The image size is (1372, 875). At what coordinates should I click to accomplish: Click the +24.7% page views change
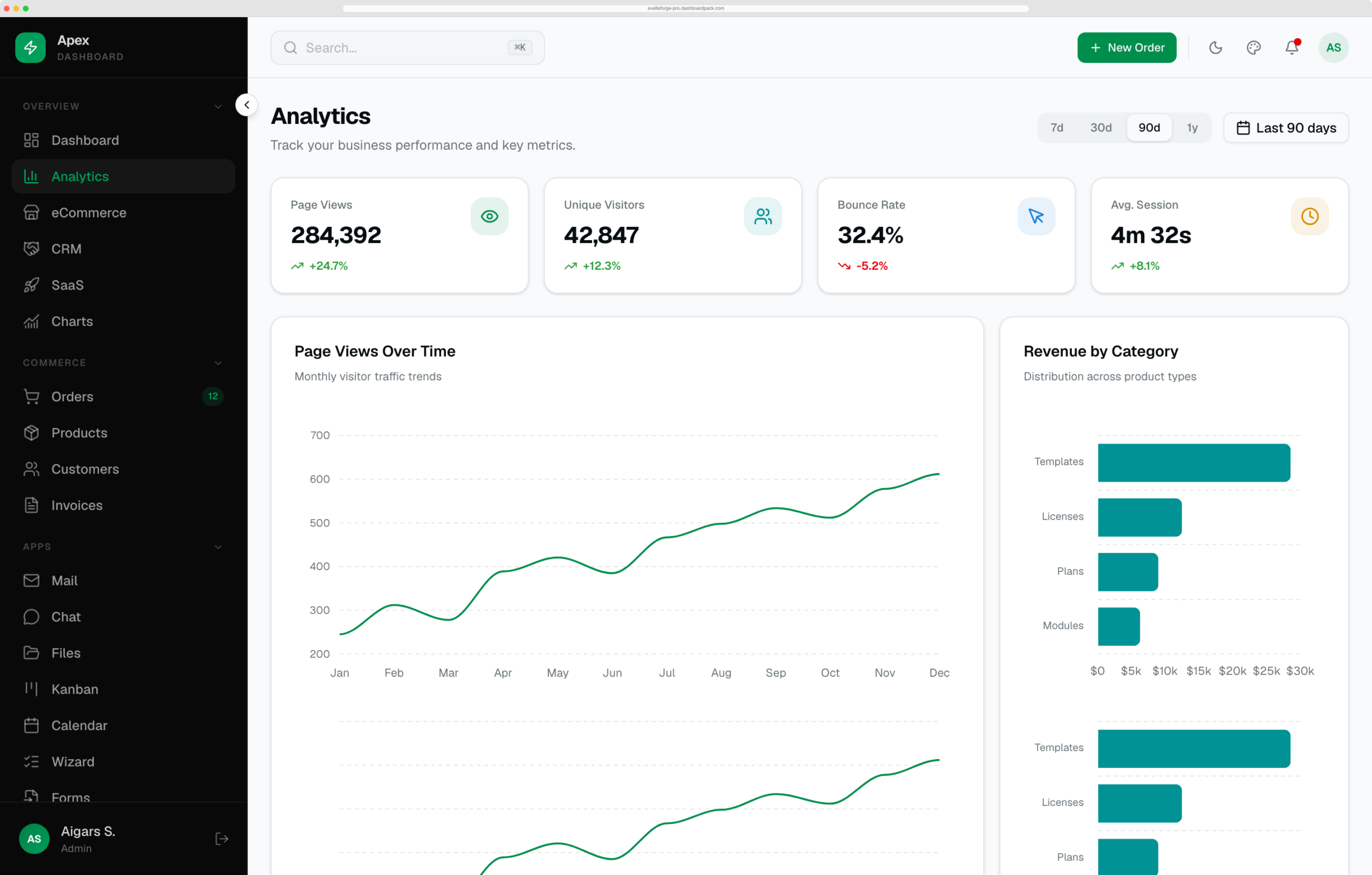click(328, 265)
